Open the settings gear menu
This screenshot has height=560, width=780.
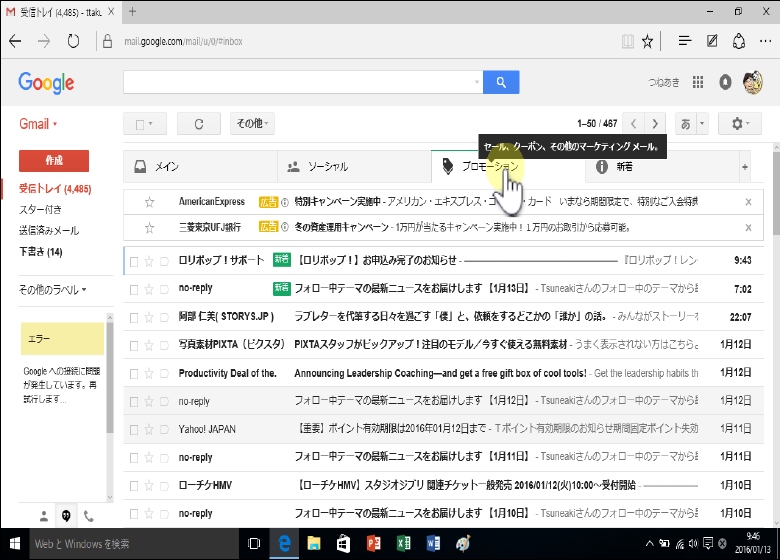740,123
